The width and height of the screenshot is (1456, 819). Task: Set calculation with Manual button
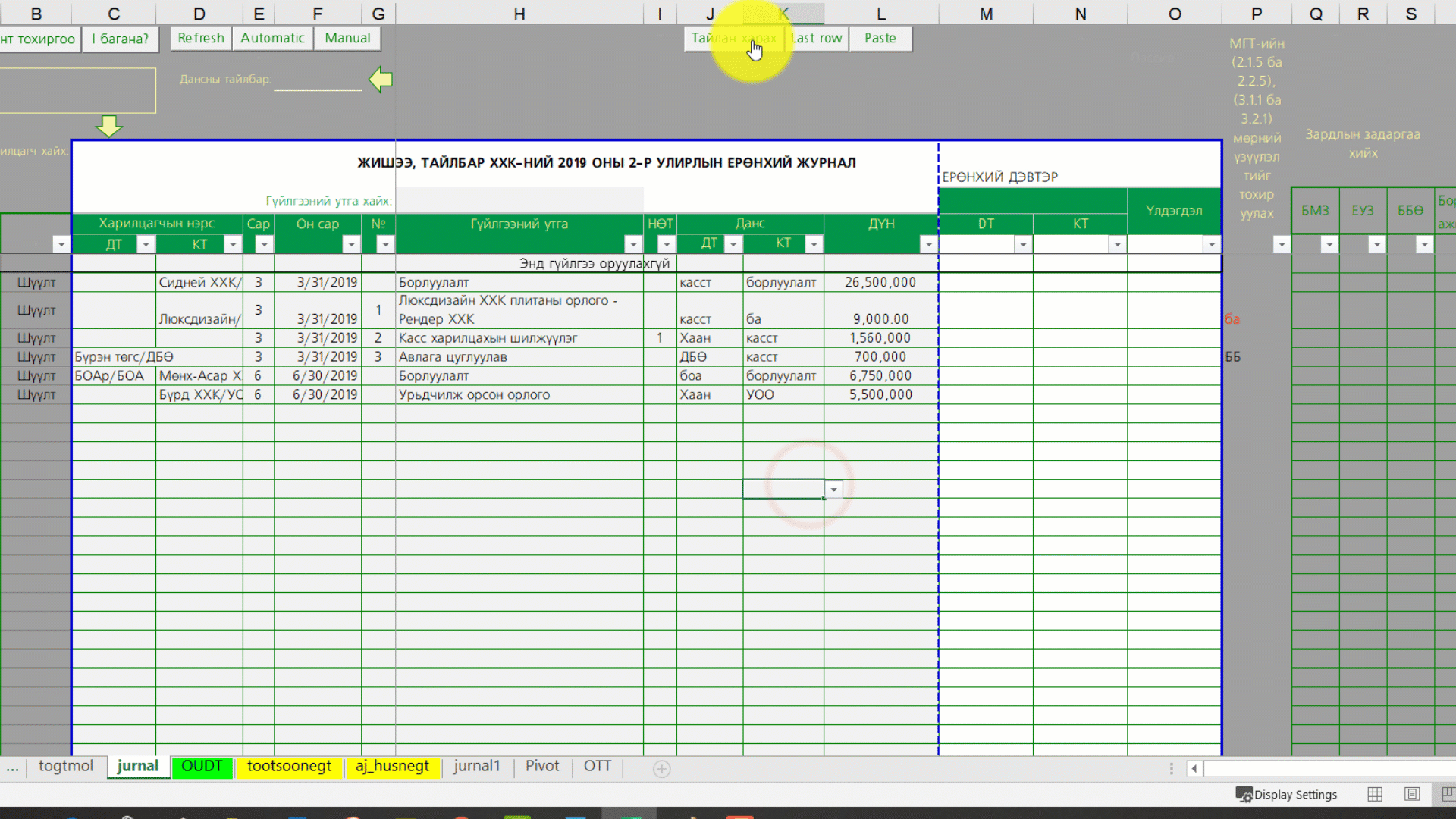[x=347, y=38]
